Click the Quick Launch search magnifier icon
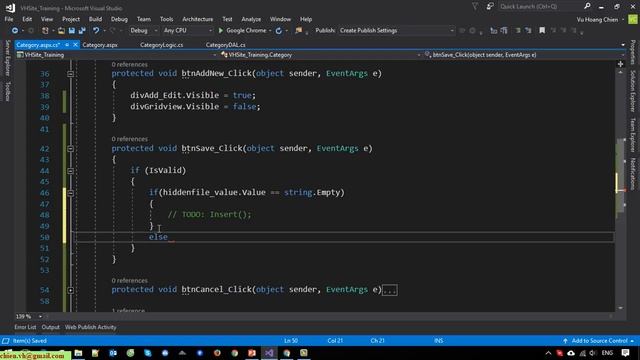 pyautogui.click(x=587, y=6)
